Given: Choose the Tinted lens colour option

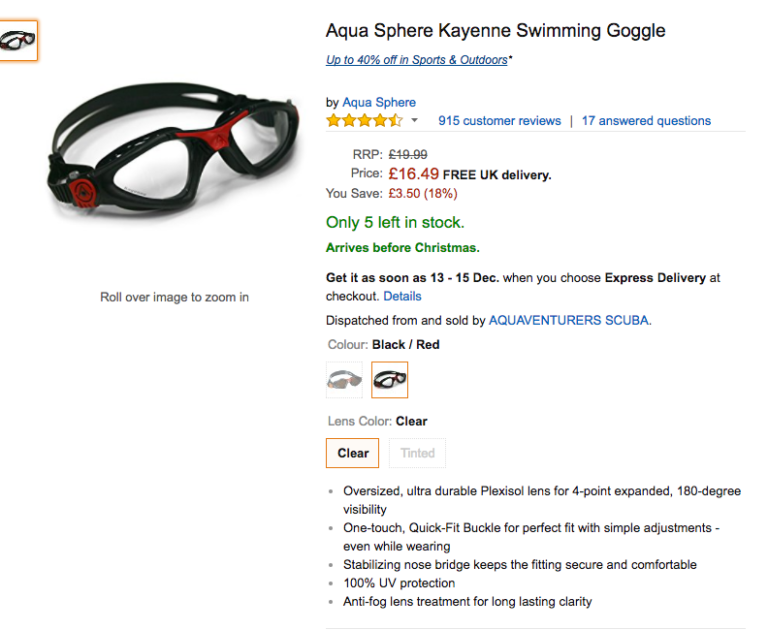Looking at the screenshot, I should [x=417, y=453].
